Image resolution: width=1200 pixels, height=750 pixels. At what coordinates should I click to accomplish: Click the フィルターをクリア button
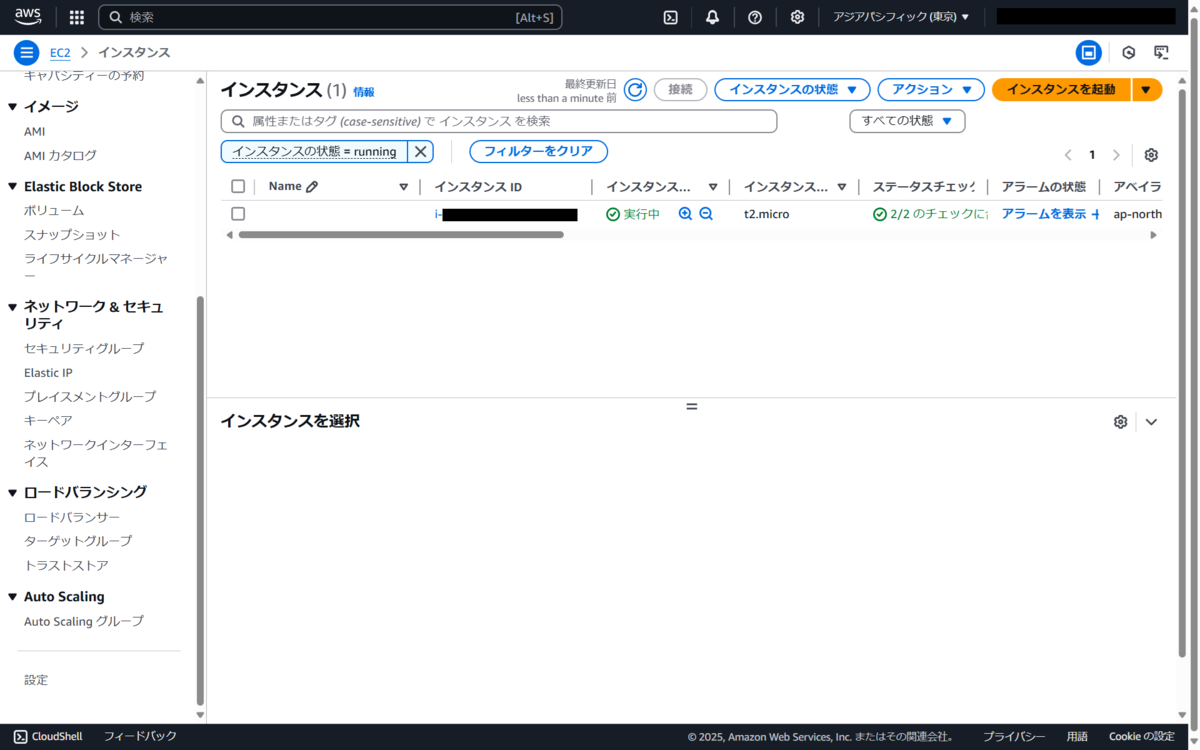coord(538,152)
